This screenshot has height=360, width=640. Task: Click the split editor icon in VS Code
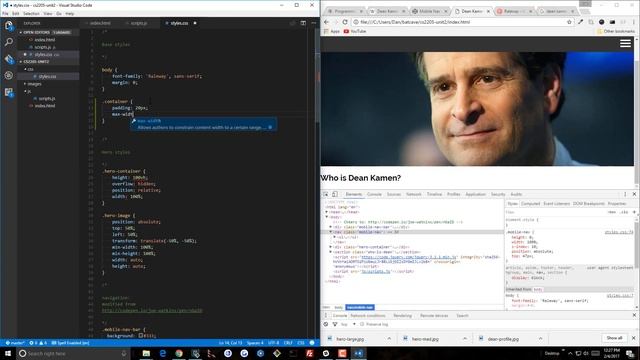coord(303,23)
